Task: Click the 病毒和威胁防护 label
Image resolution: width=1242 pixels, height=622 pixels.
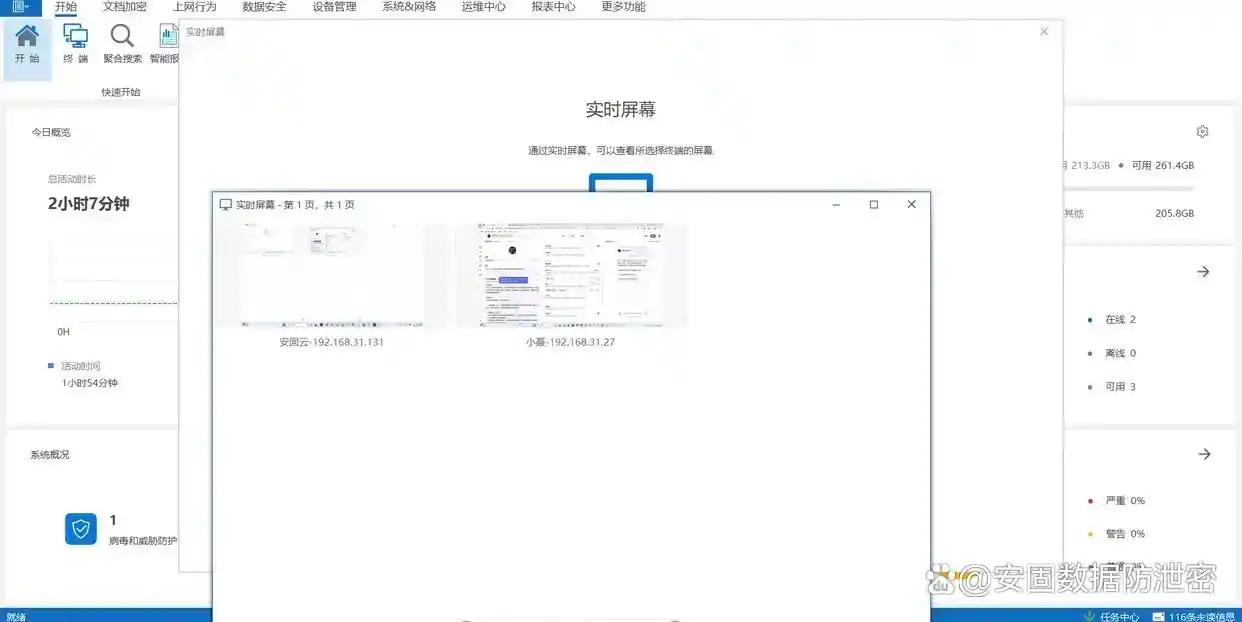Action: click(144, 541)
